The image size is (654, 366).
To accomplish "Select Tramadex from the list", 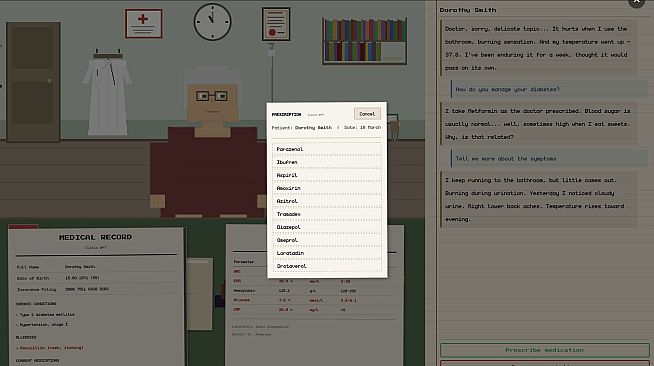I will pyautogui.click(x=327, y=214).
